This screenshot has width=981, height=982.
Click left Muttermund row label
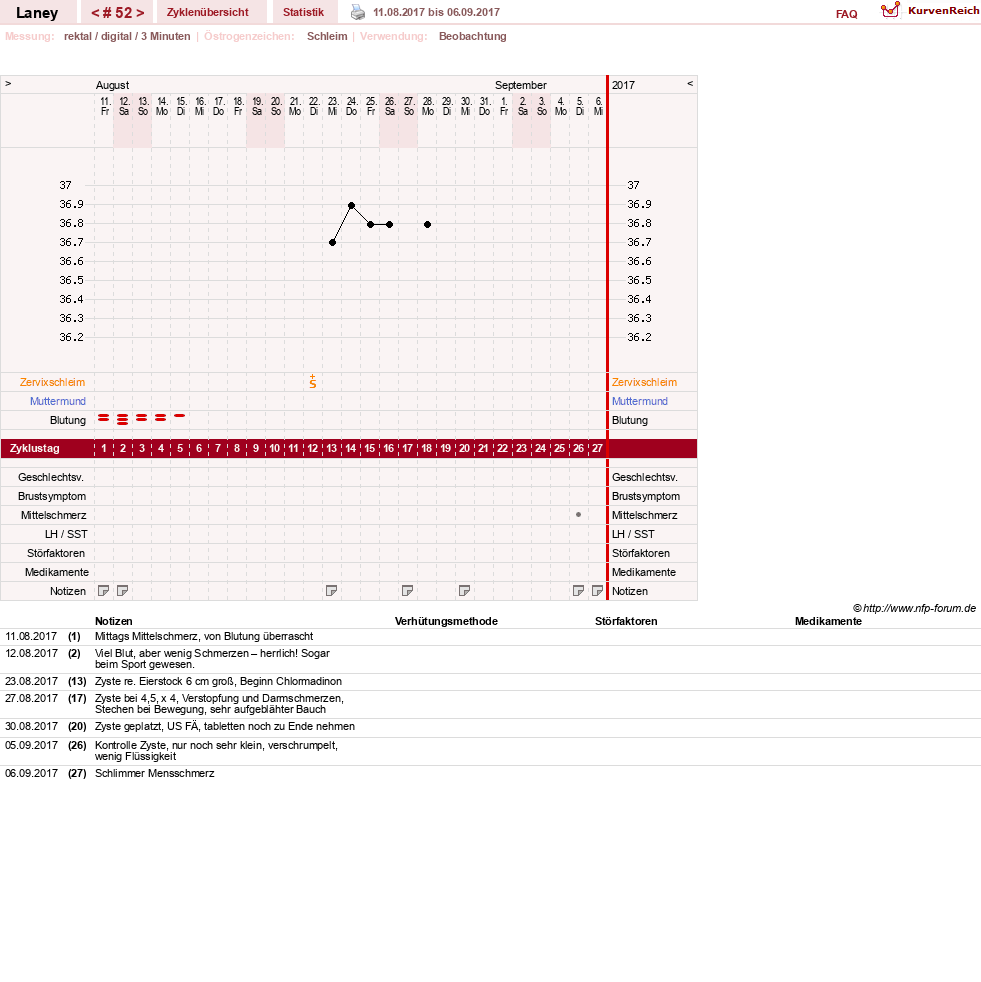(58, 401)
